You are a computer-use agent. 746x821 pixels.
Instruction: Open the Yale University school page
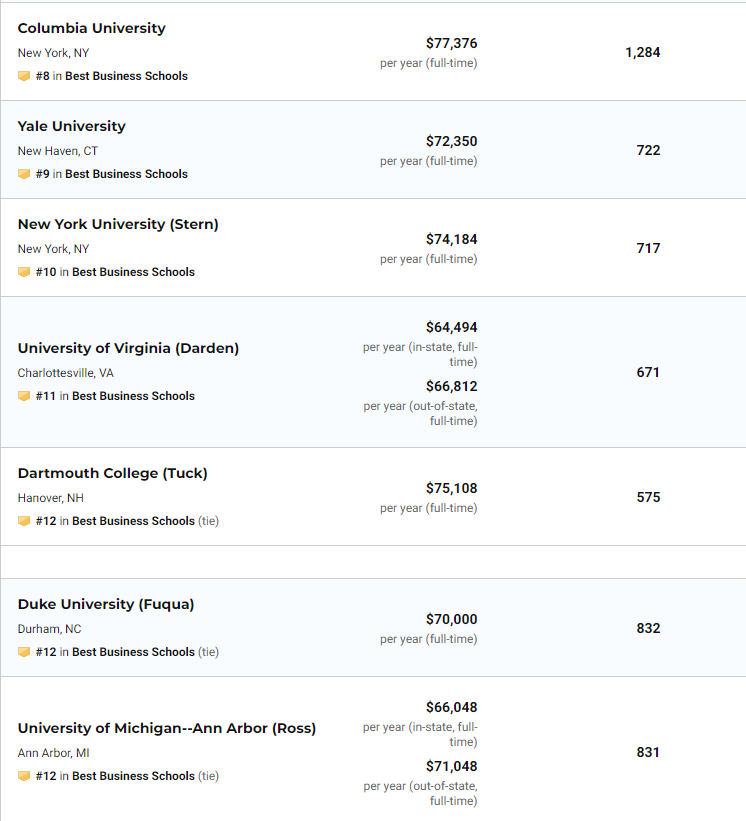click(72, 126)
